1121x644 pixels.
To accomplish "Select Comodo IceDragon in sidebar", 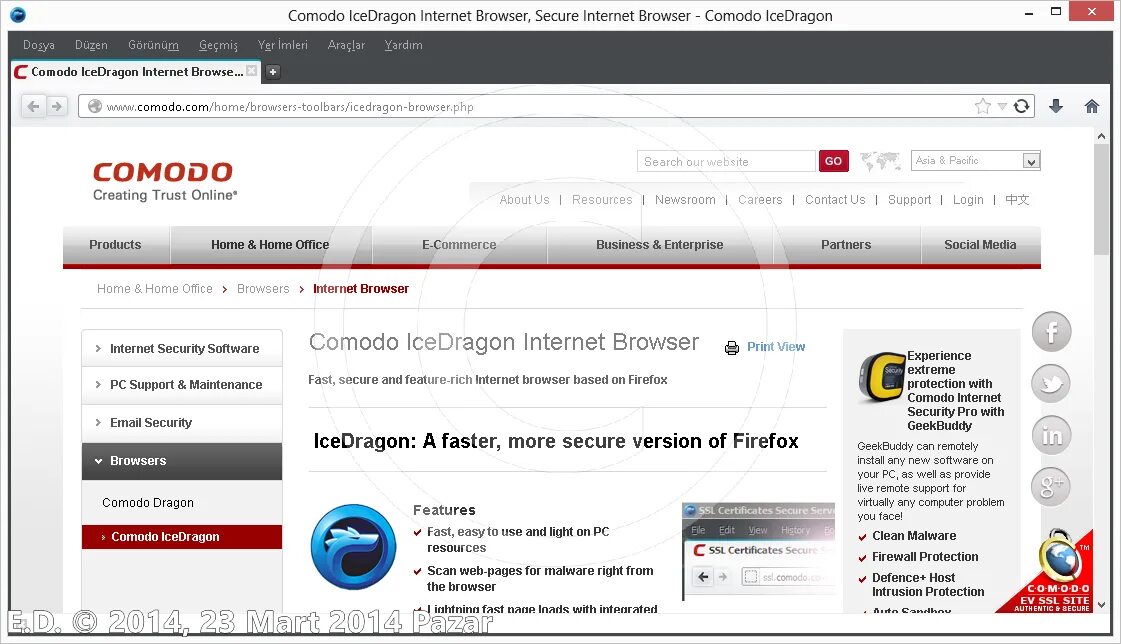I will pyautogui.click(x=182, y=537).
